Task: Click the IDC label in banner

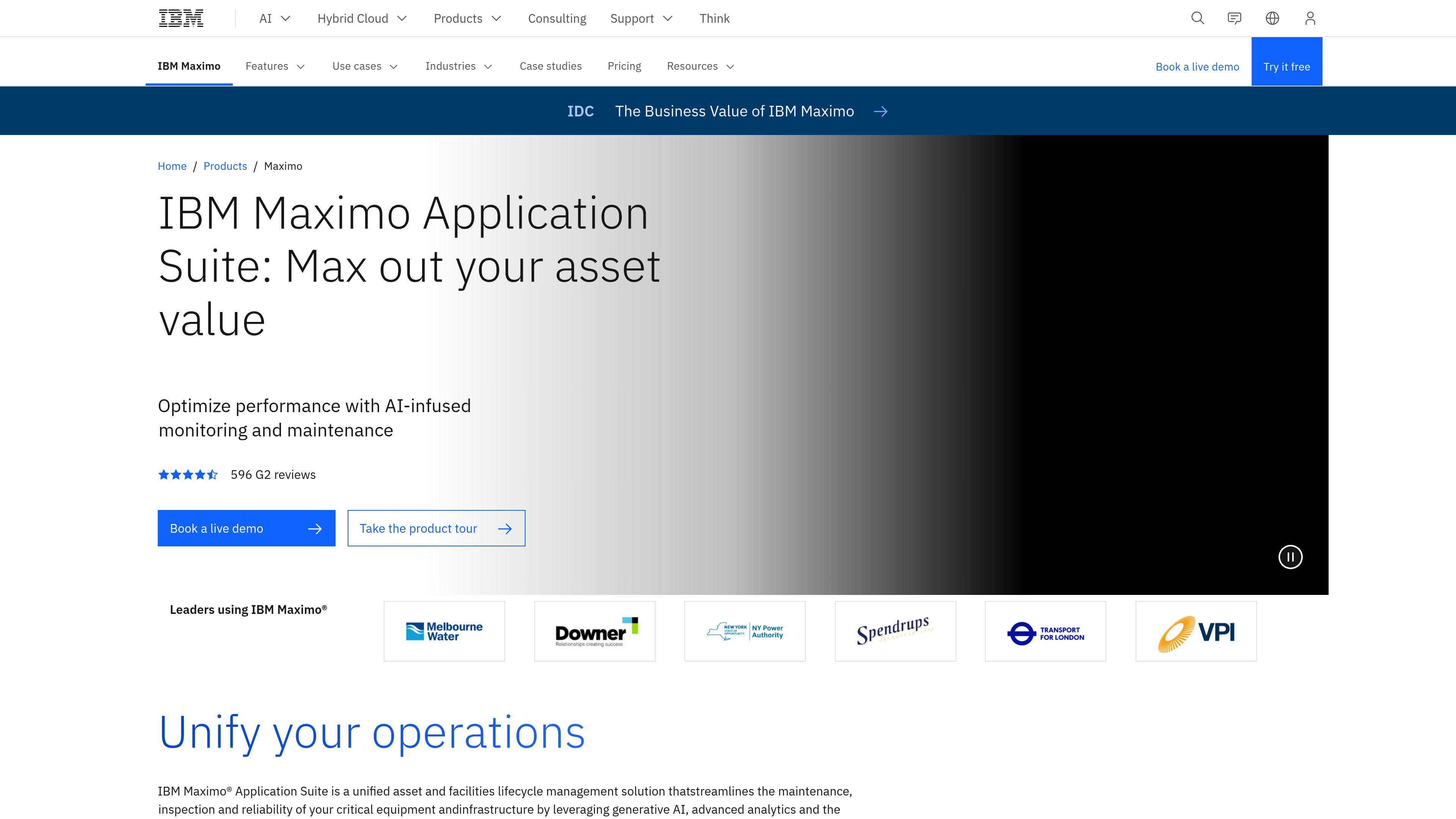Action: 581,111
